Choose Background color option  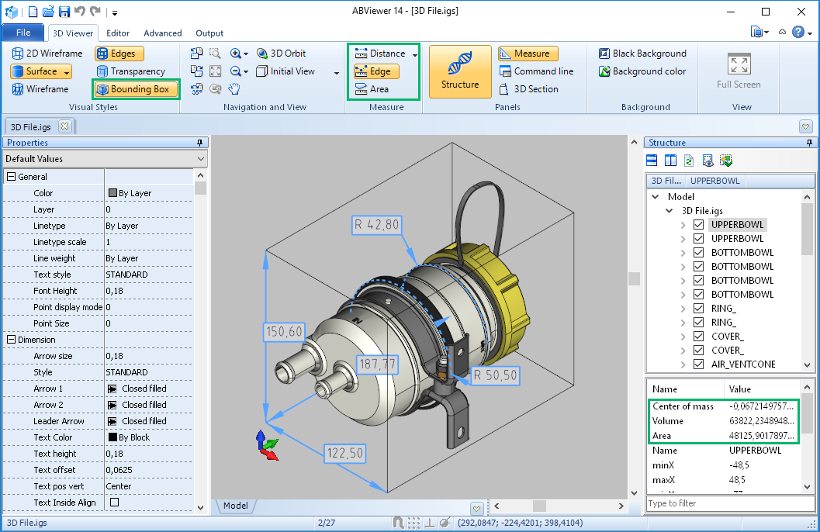(642, 71)
